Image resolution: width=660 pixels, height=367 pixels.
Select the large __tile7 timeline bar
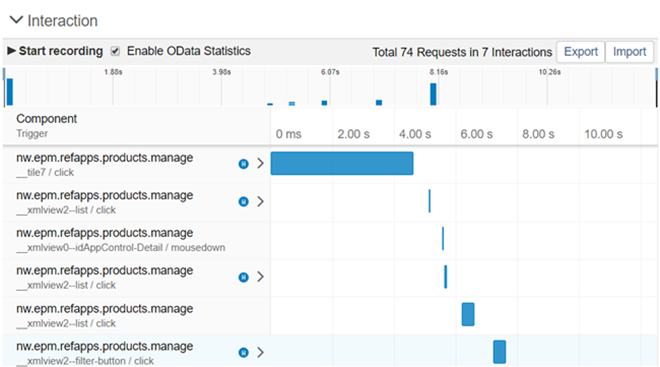(x=342, y=163)
